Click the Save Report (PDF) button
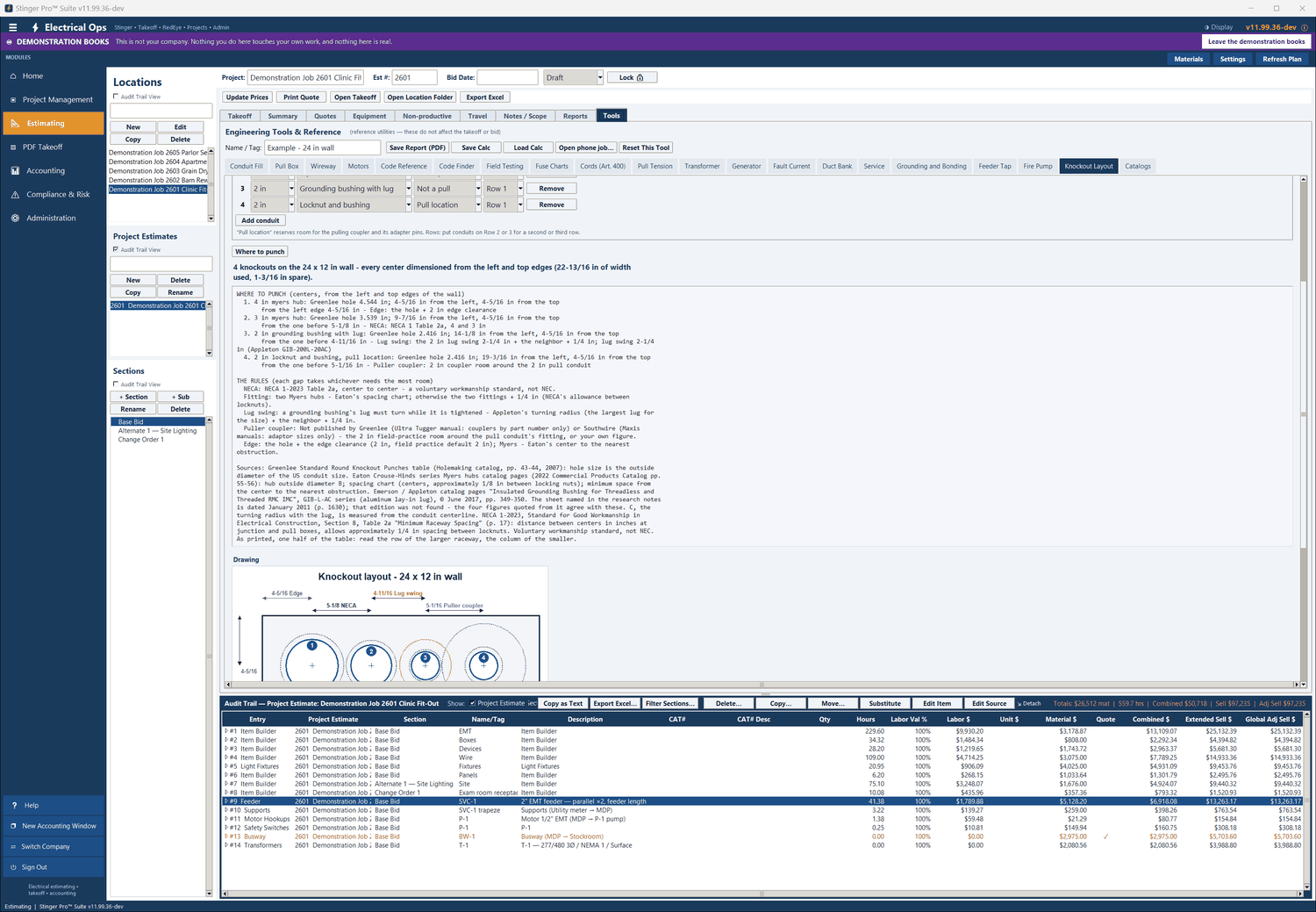 [418, 147]
